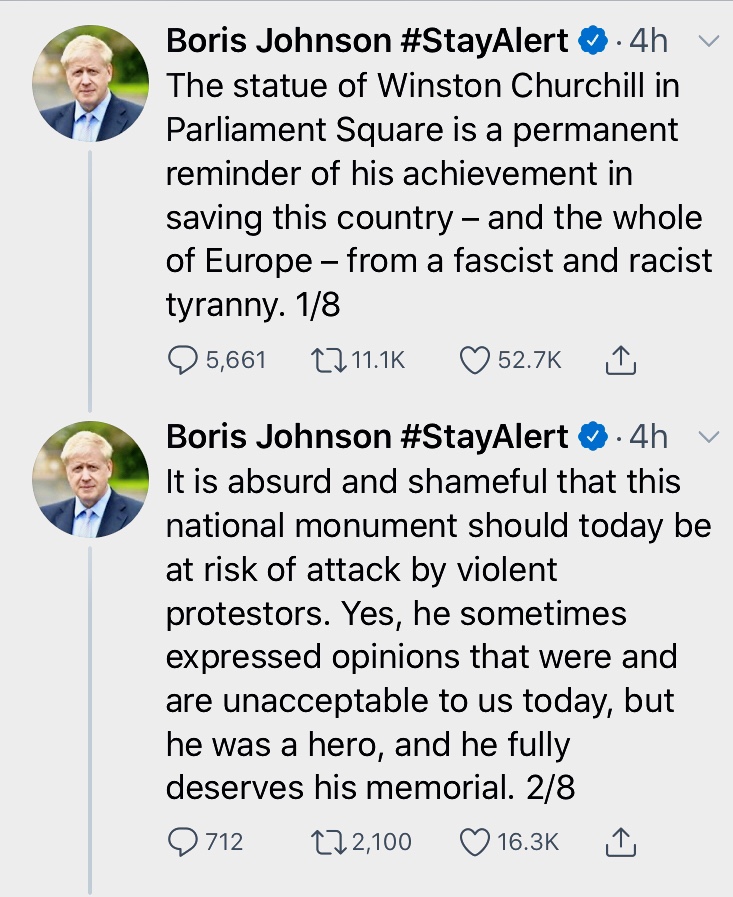Like the tweet with 16.3K likes
The image size is (733, 897).
pos(475,842)
